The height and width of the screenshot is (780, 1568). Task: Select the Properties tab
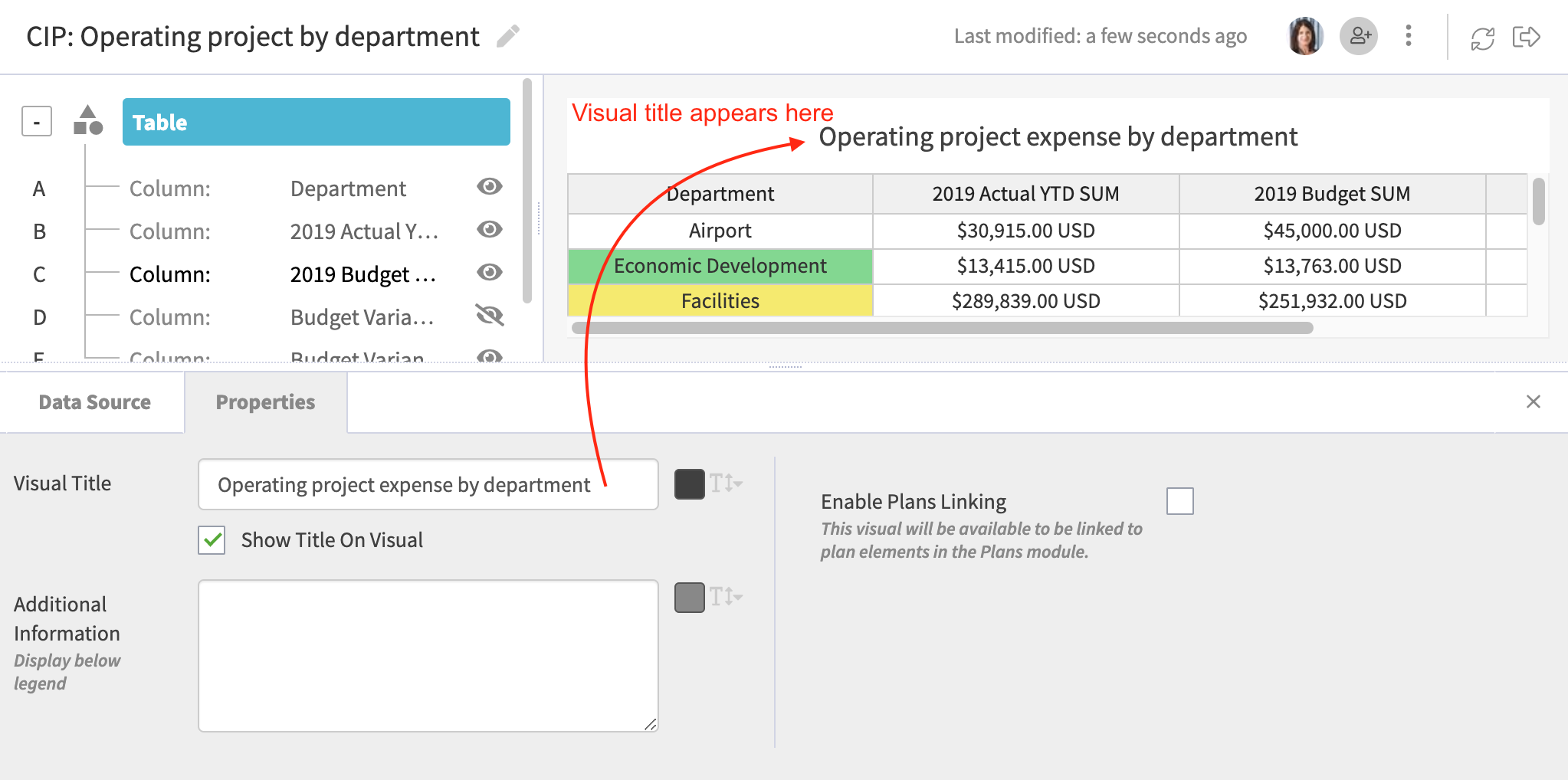coord(265,402)
